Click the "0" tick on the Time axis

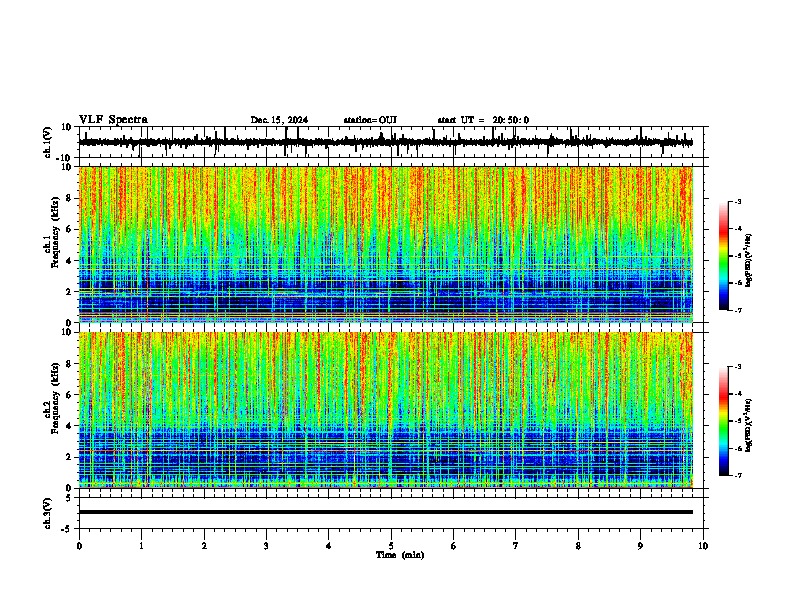[x=79, y=546]
